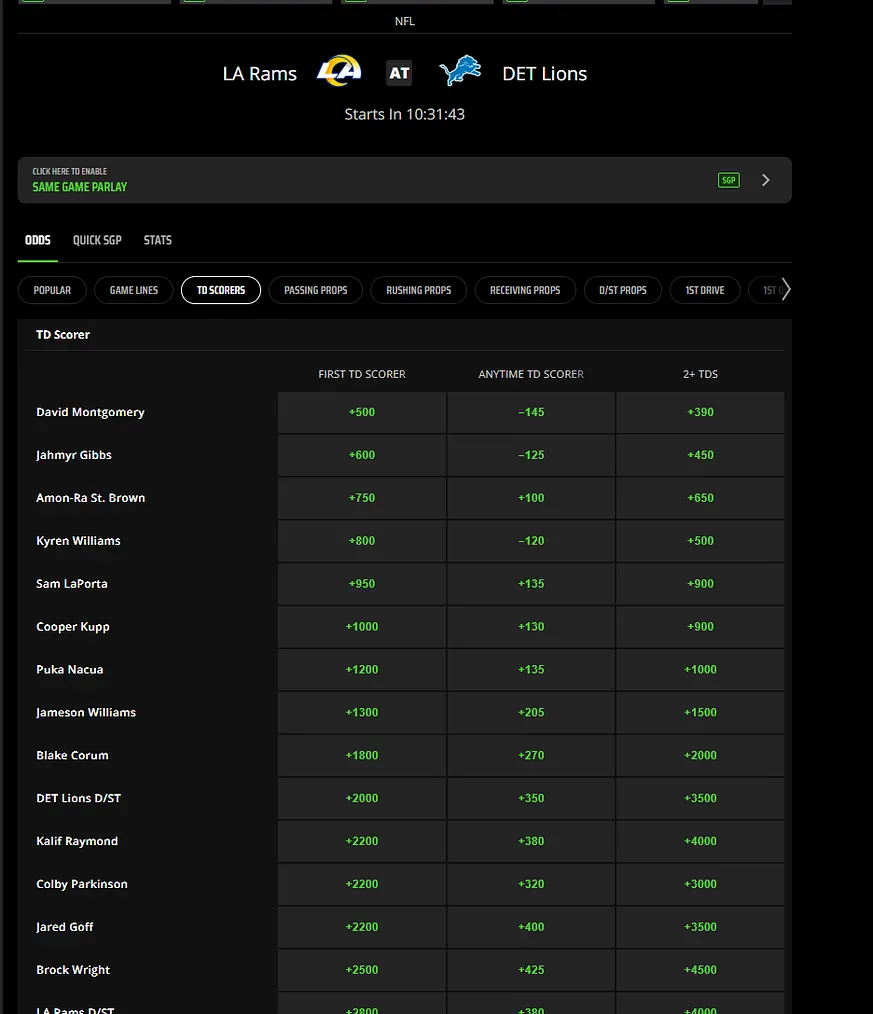The width and height of the screenshot is (873, 1014).
Task: Select the 1ST DRIVE category pill
Action: 705,290
